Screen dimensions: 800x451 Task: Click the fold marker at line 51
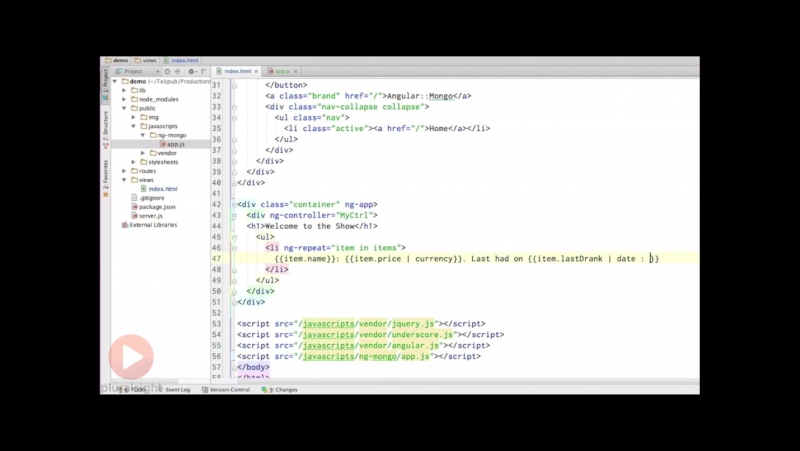coord(234,302)
